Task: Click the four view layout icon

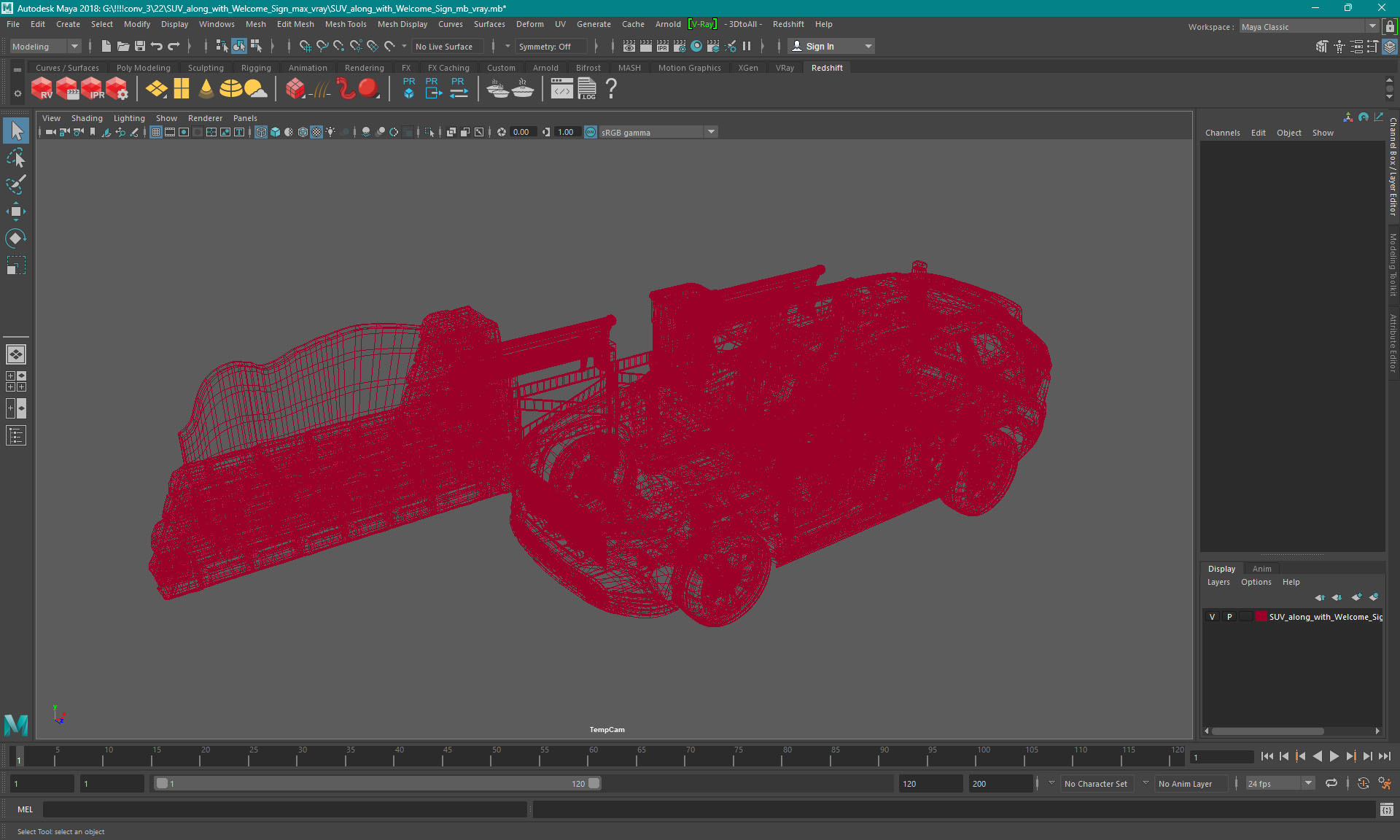Action: [x=16, y=381]
